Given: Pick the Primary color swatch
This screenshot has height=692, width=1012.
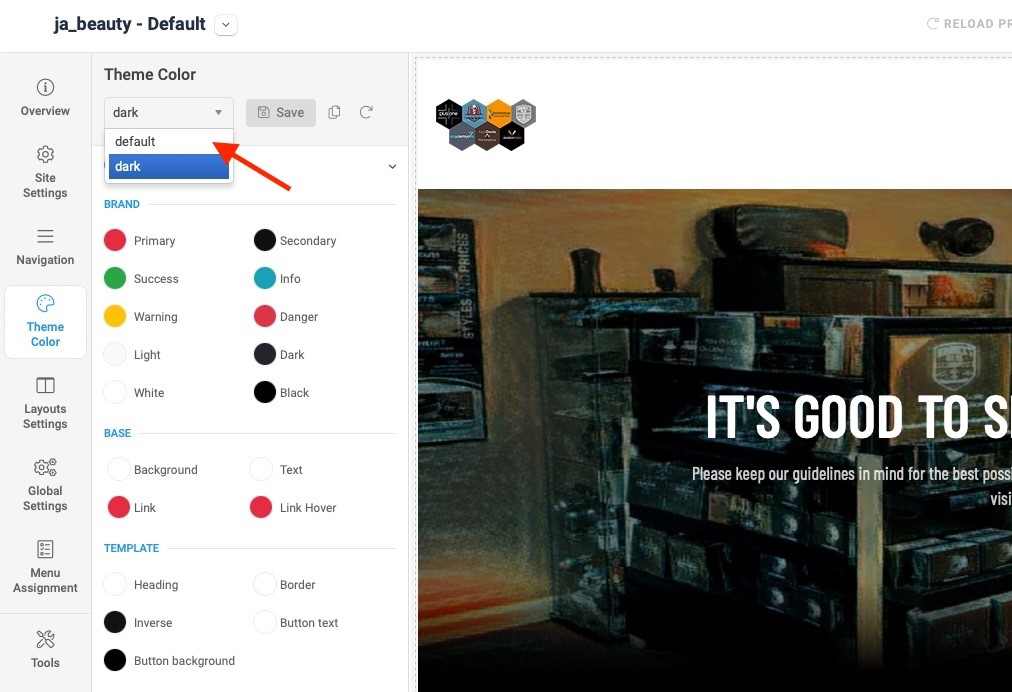Looking at the screenshot, I should coord(115,240).
